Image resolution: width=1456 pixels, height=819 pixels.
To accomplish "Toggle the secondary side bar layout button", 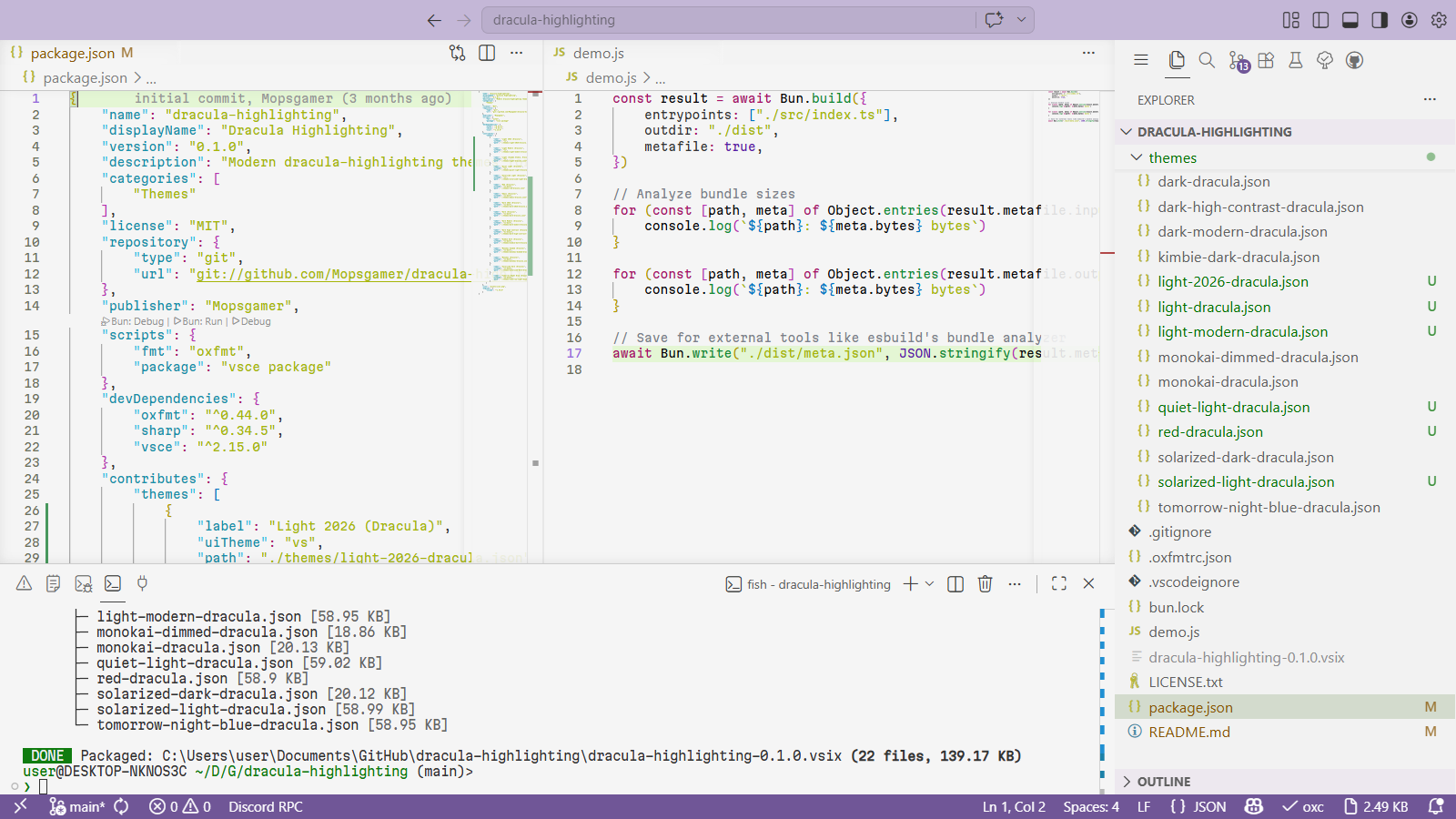I will click(1380, 20).
